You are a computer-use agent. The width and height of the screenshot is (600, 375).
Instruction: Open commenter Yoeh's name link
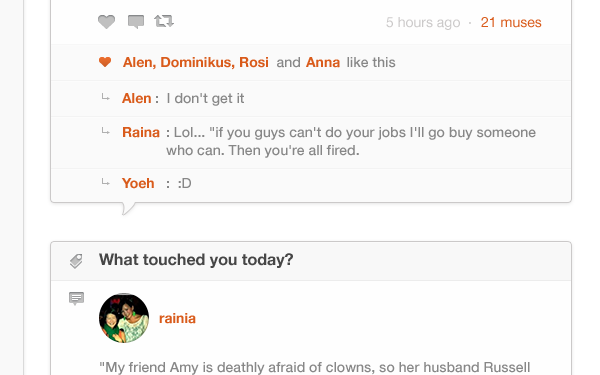coord(138,183)
